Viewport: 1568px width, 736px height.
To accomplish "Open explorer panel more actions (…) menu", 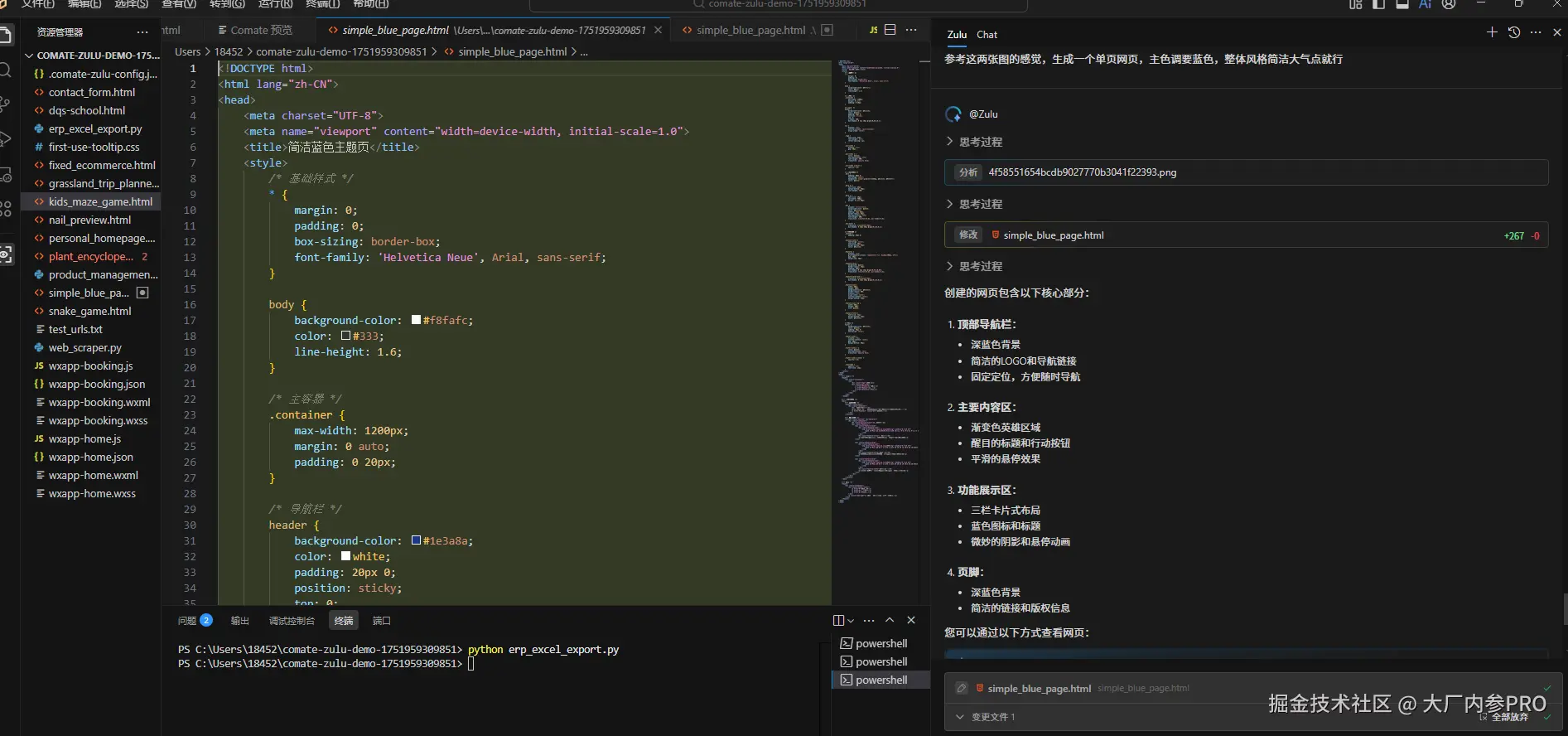I will click(x=142, y=32).
